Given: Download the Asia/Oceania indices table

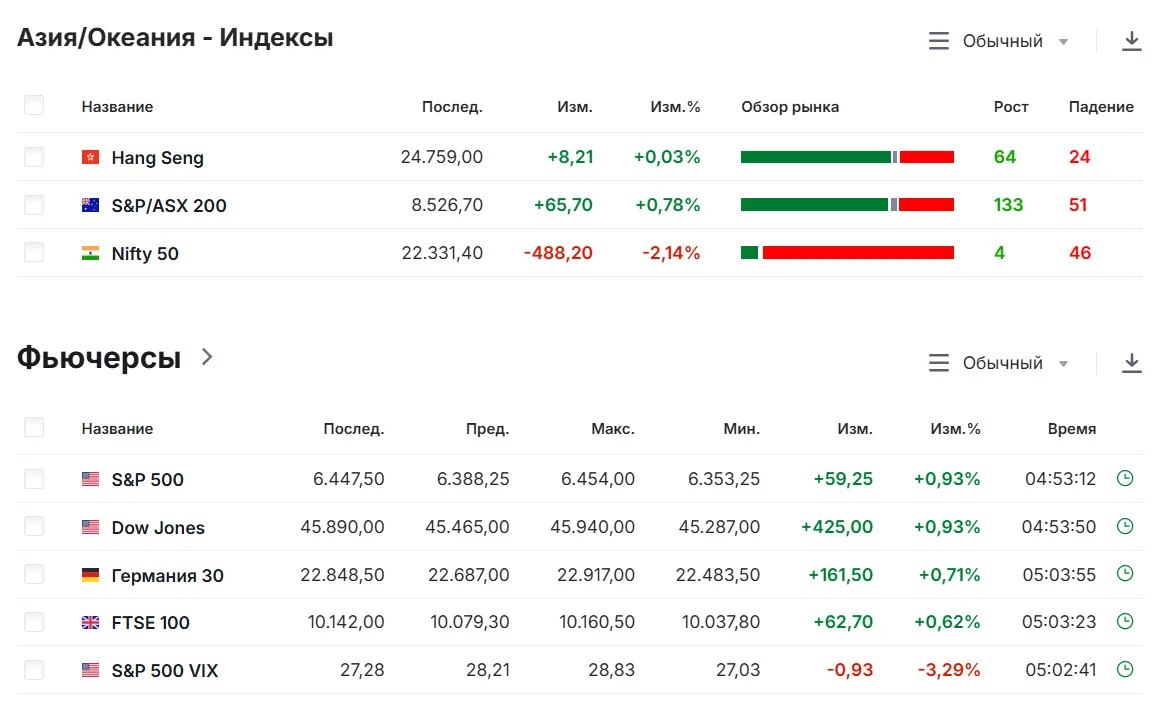Looking at the screenshot, I should (1131, 41).
